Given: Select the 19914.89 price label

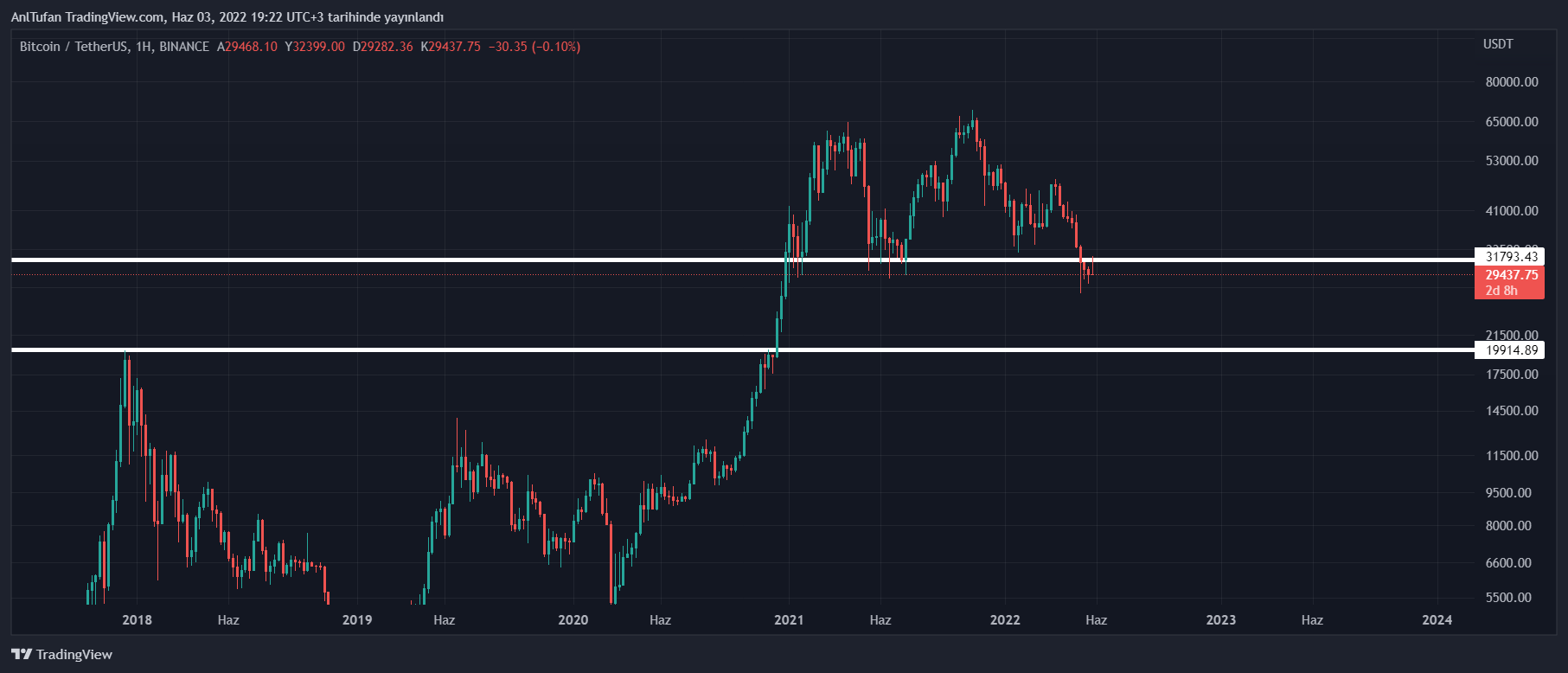Looking at the screenshot, I should pyautogui.click(x=1511, y=350).
